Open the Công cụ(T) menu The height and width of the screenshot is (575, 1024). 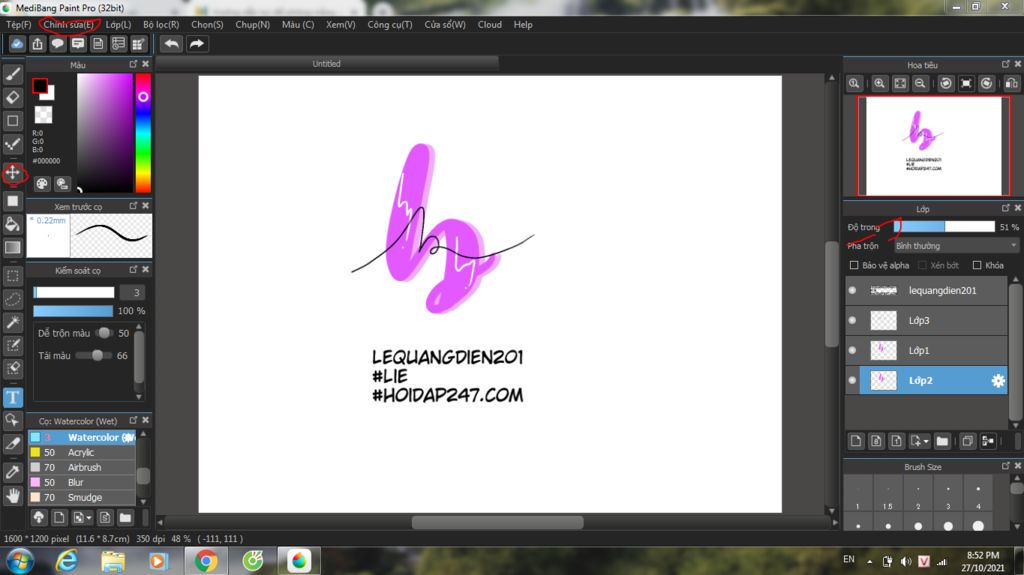coord(390,24)
